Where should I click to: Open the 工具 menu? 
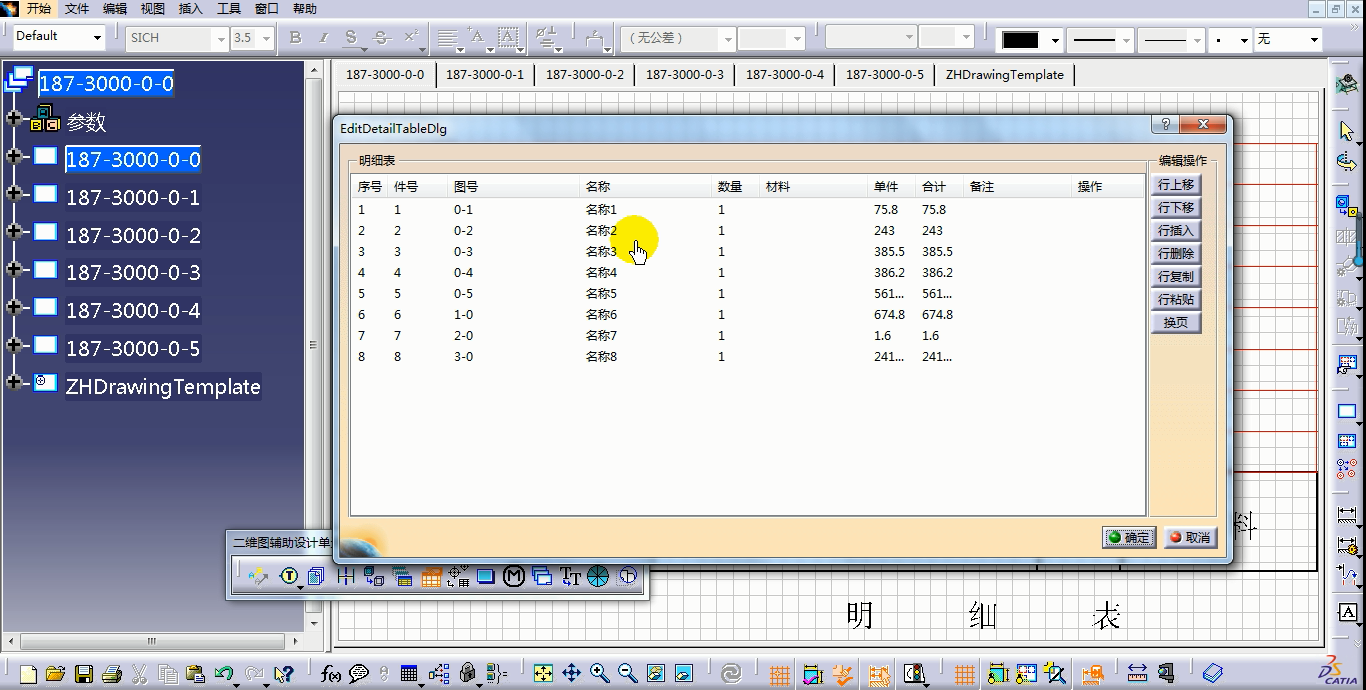click(230, 9)
